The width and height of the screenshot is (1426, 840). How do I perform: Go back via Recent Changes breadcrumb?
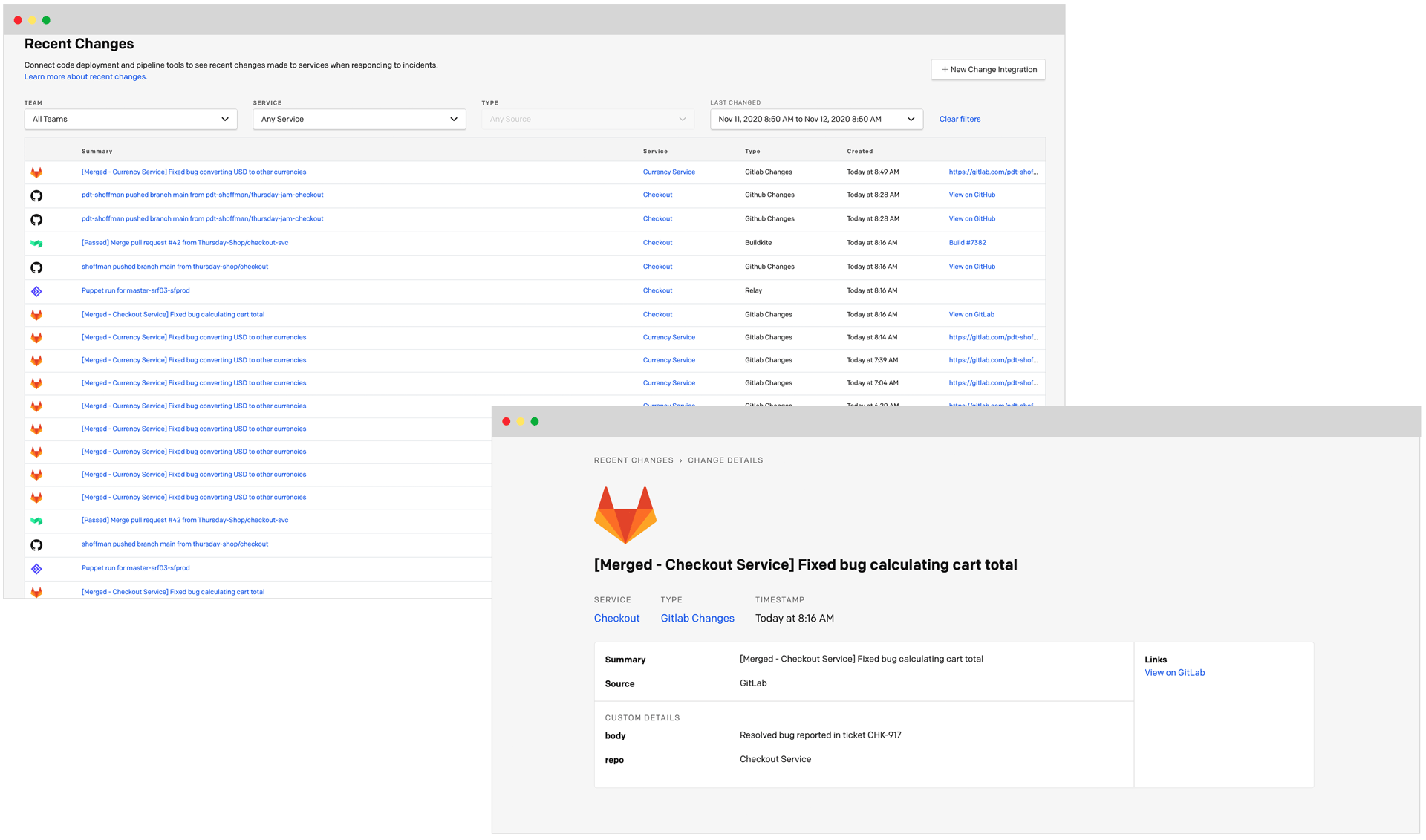coord(633,460)
